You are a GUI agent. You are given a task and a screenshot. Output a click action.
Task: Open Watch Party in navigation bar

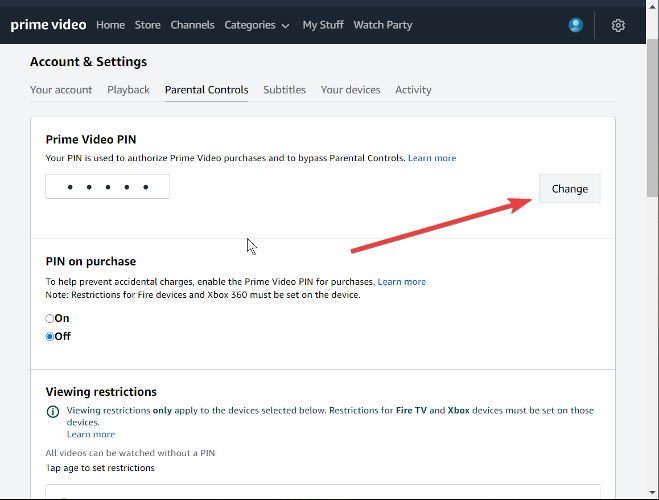point(383,25)
